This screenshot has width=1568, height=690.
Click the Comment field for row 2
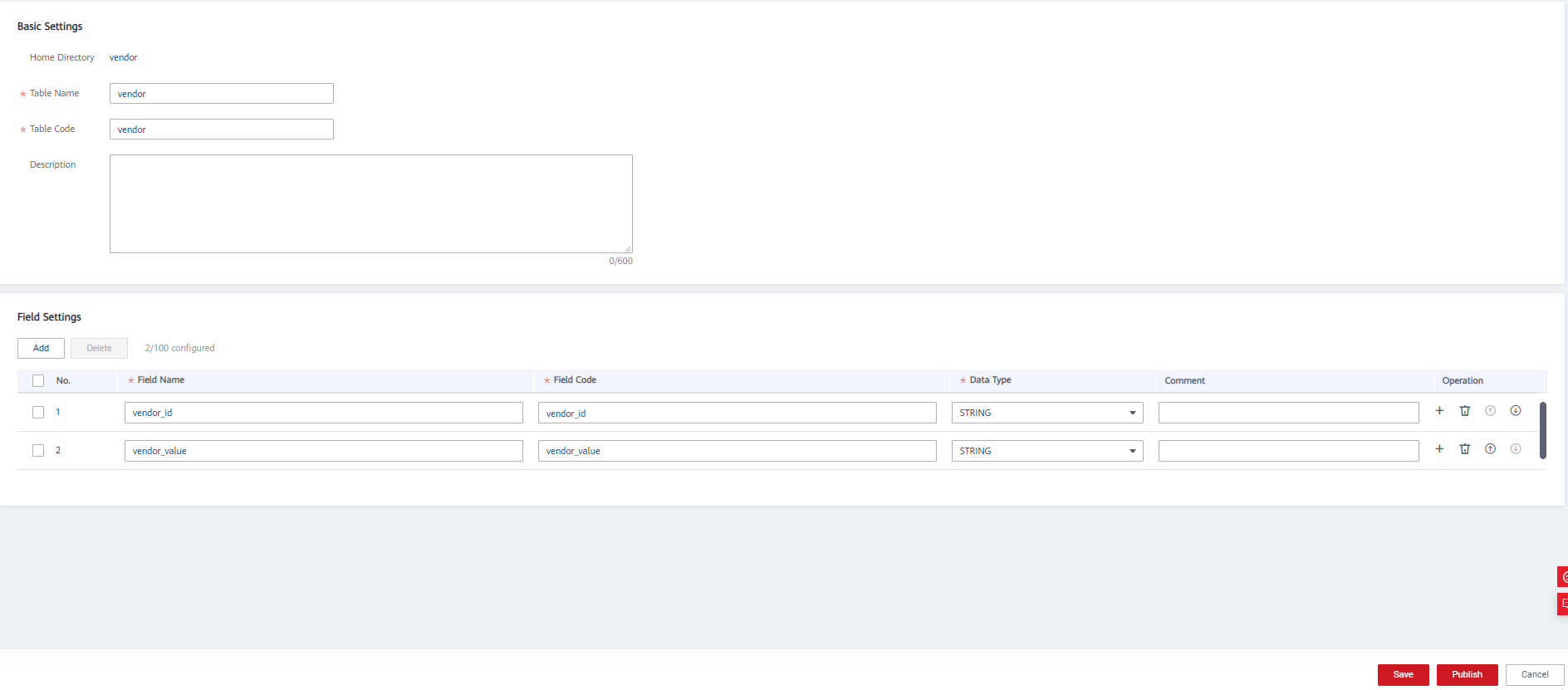pyautogui.click(x=1289, y=451)
